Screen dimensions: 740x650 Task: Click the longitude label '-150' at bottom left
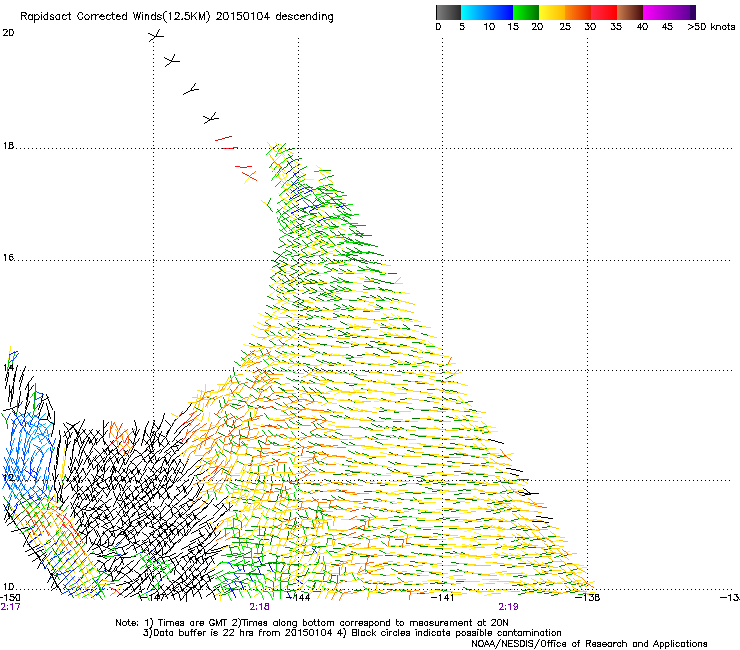[10, 598]
